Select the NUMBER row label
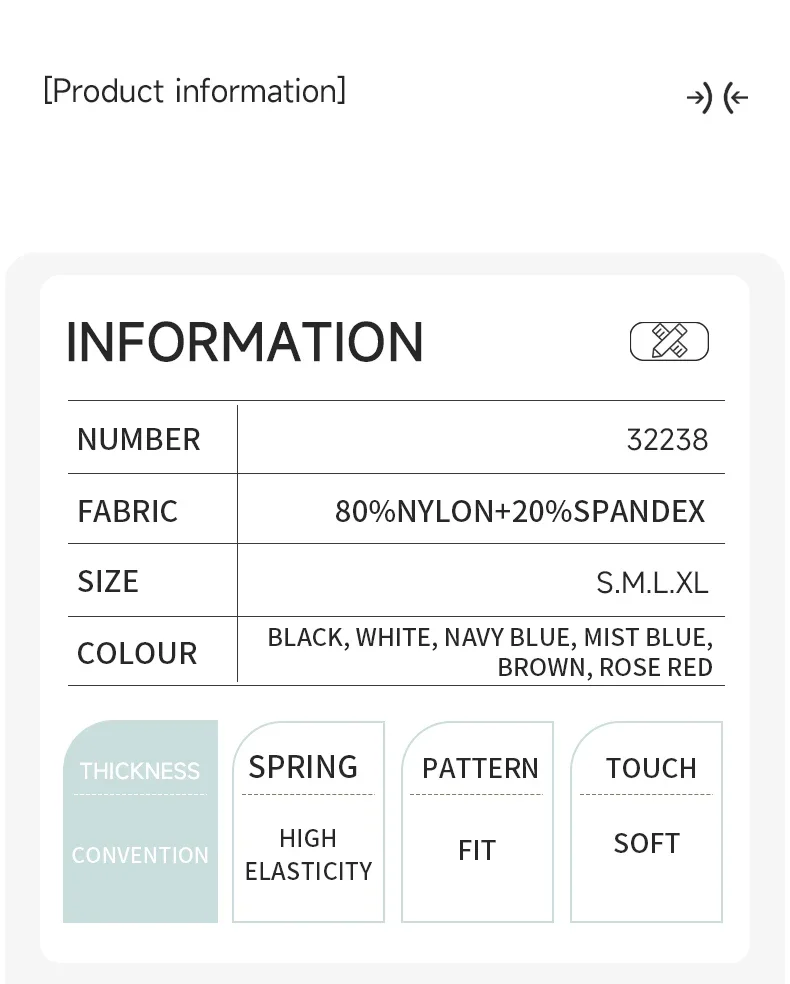The width and height of the screenshot is (790, 984). [x=139, y=439]
